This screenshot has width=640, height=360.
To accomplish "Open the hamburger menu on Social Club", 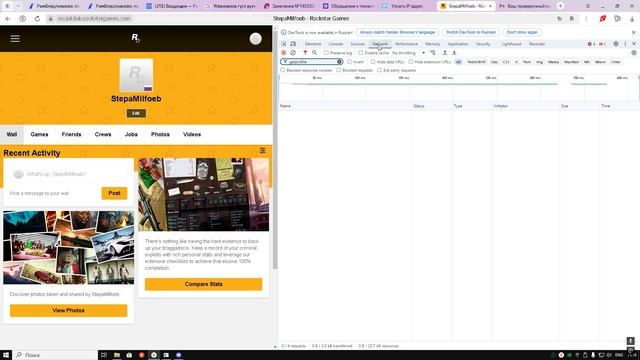I will [15, 38].
